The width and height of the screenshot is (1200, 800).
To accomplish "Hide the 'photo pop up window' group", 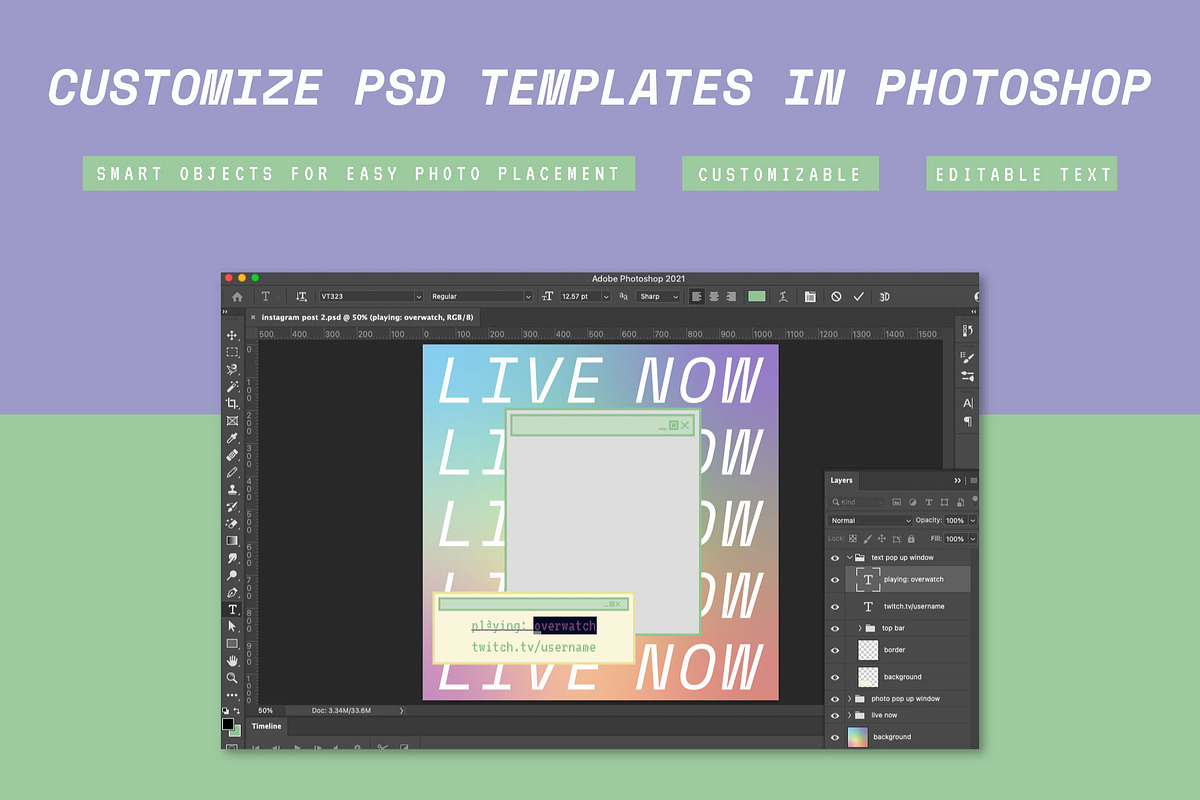I will (x=835, y=698).
